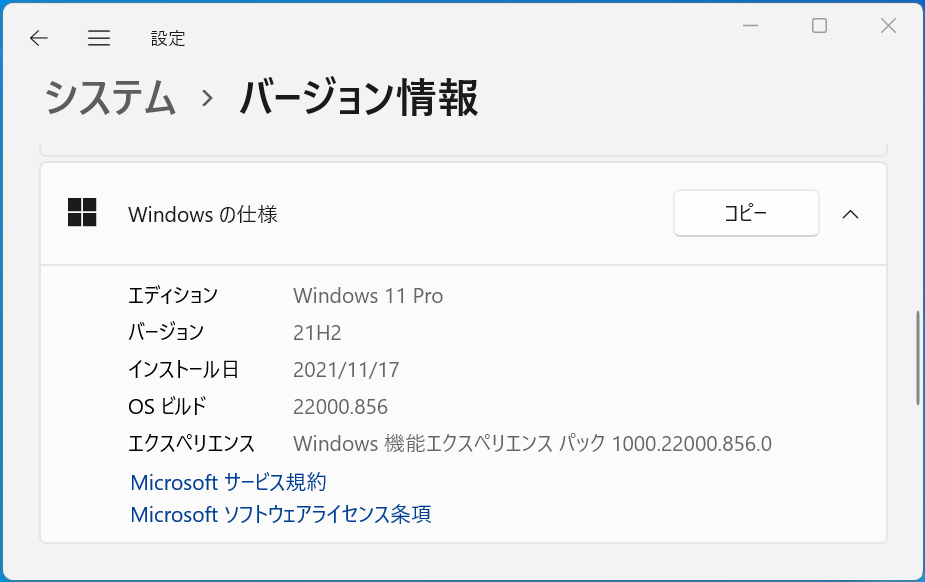
Task: Click the システム breadcrumb
Action: click(110, 97)
